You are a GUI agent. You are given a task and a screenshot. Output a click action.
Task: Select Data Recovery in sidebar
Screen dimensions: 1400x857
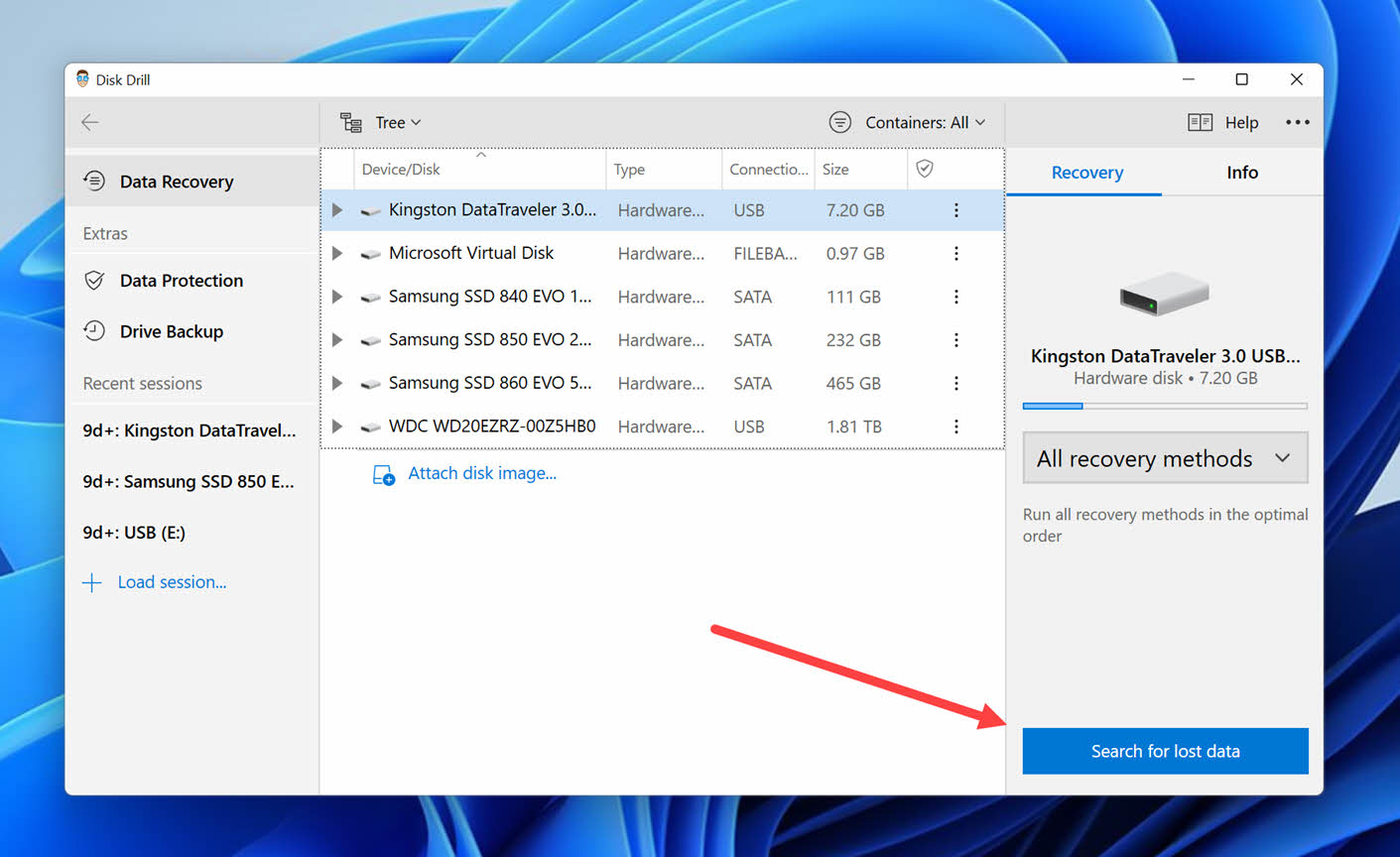click(x=191, y=181)
